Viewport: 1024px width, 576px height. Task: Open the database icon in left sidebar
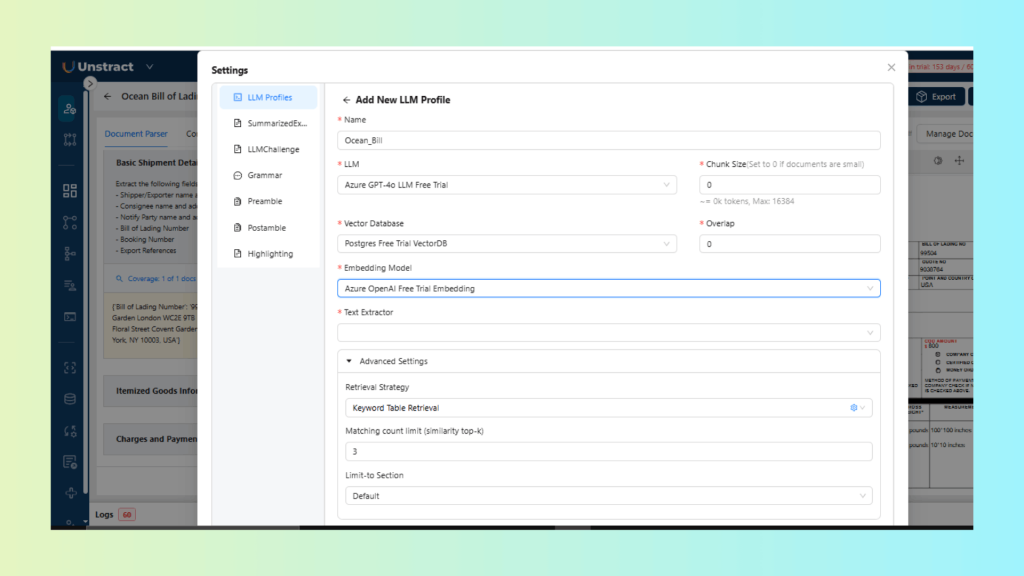69,399
